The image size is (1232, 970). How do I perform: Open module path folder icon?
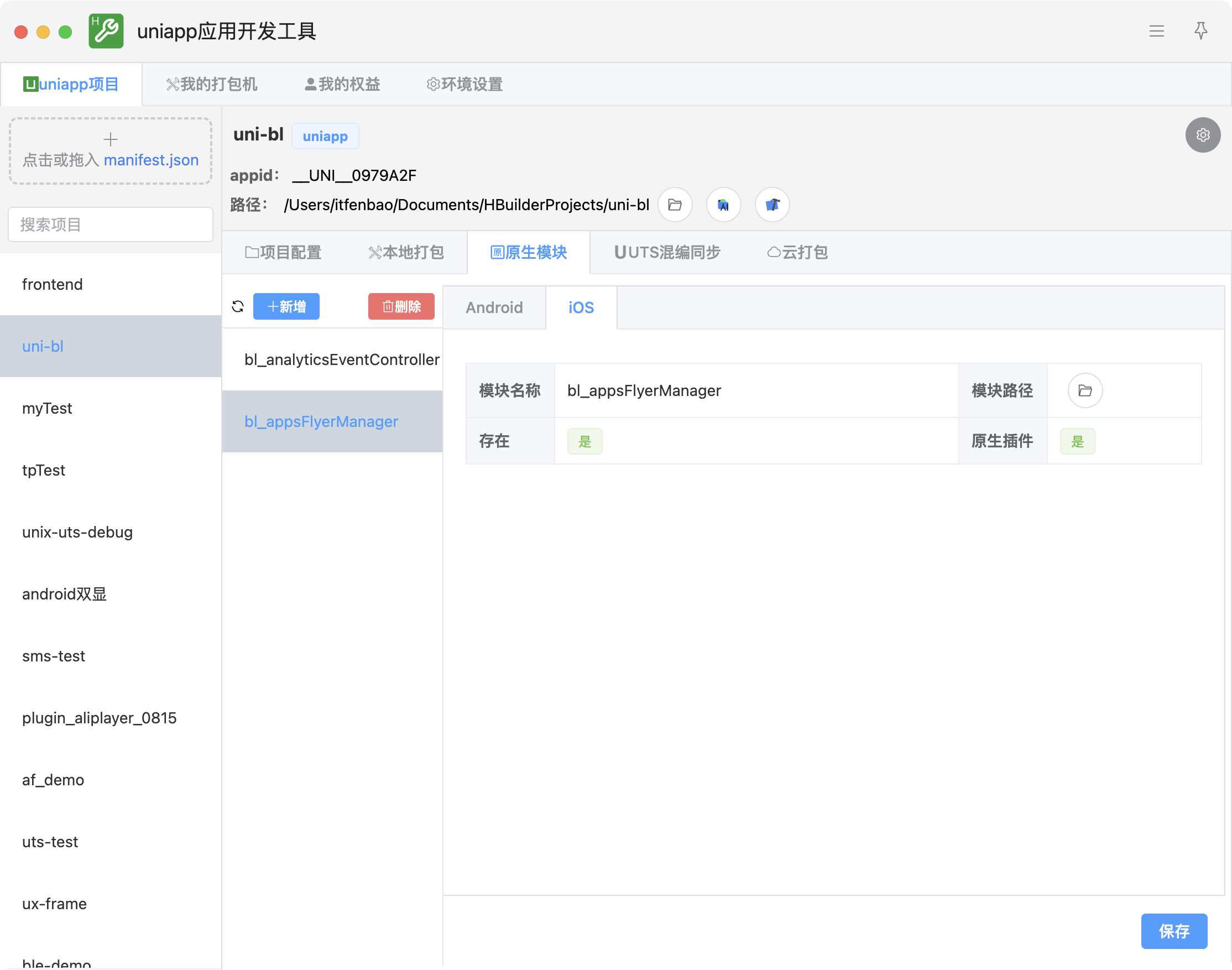click(1085, 391)
